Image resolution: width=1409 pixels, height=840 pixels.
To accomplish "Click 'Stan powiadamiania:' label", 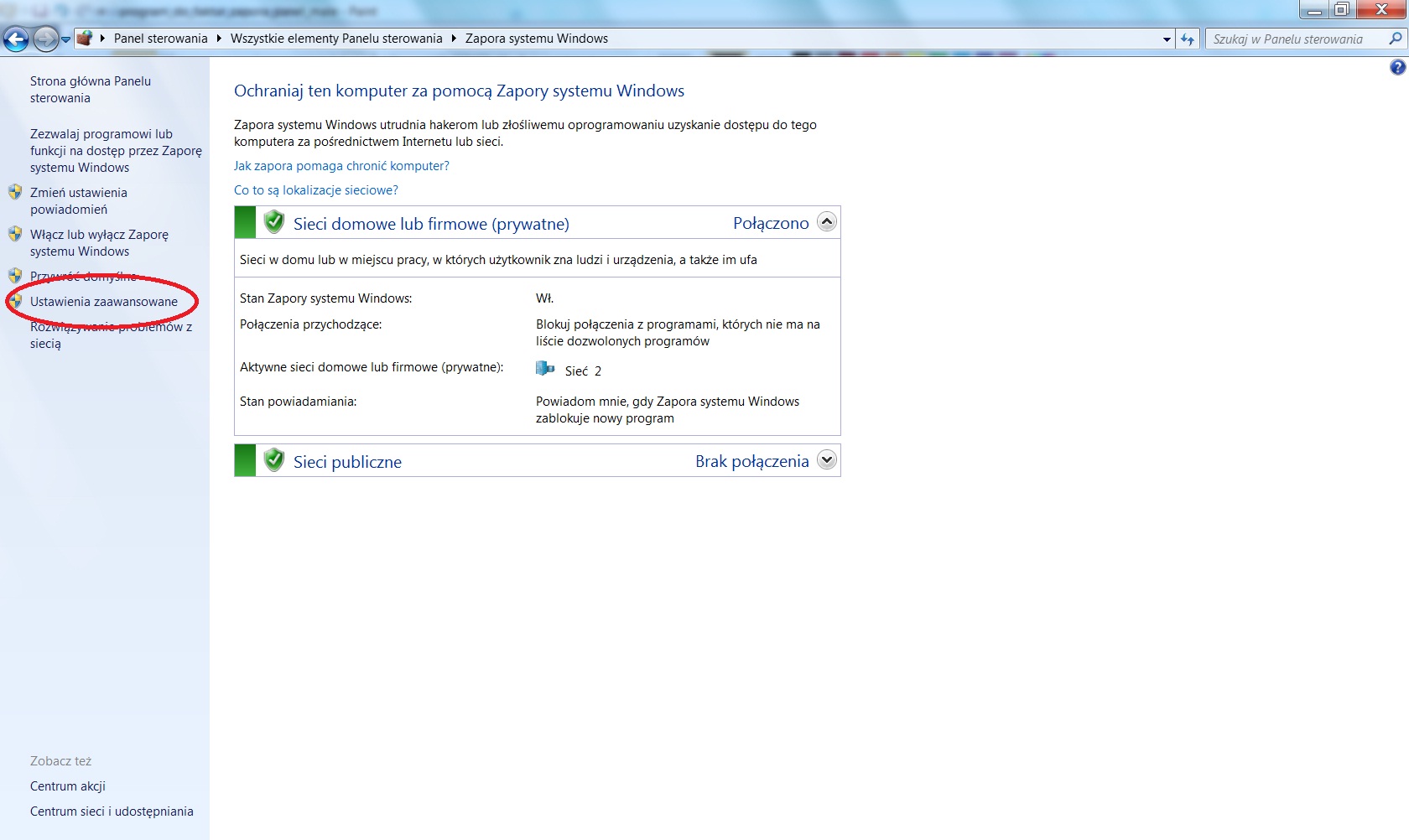I will point(298,402).
